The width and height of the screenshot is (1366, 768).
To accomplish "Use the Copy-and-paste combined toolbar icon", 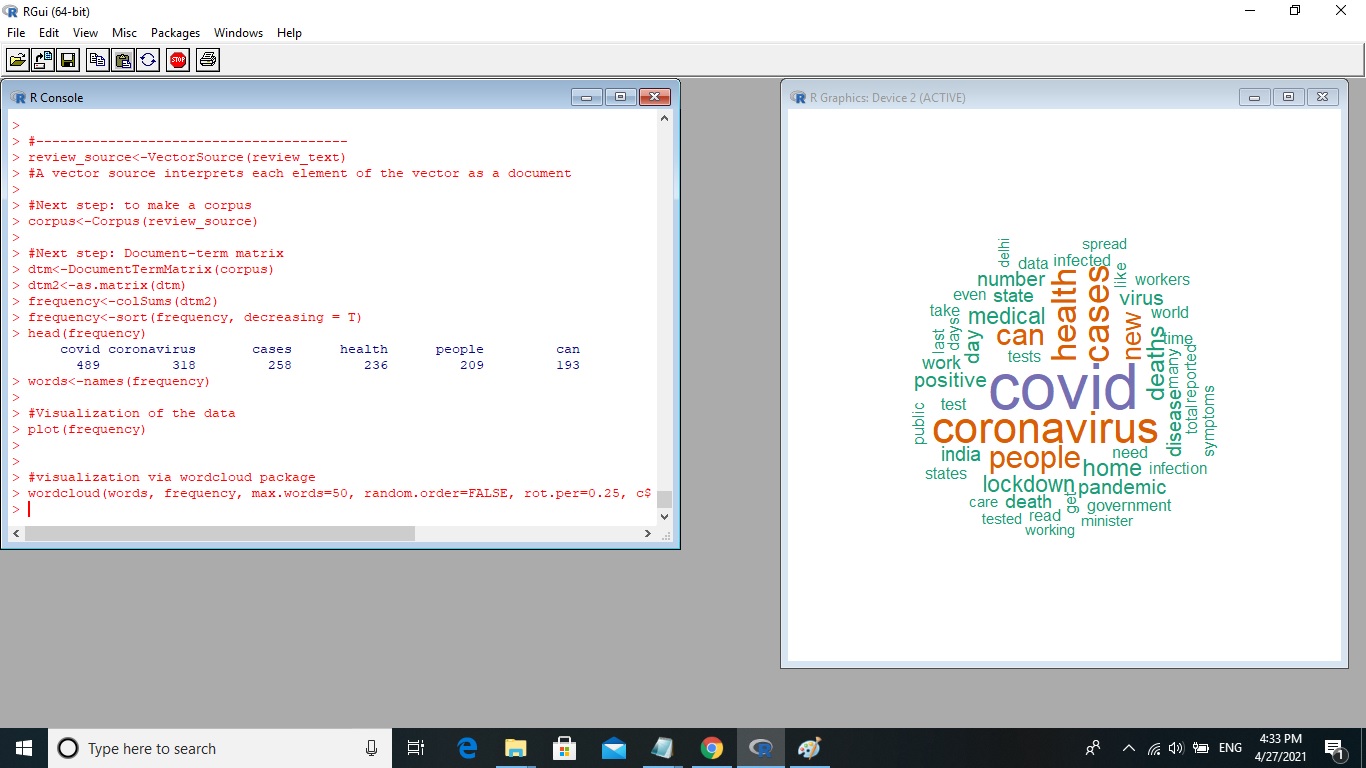I will [146, 59].
